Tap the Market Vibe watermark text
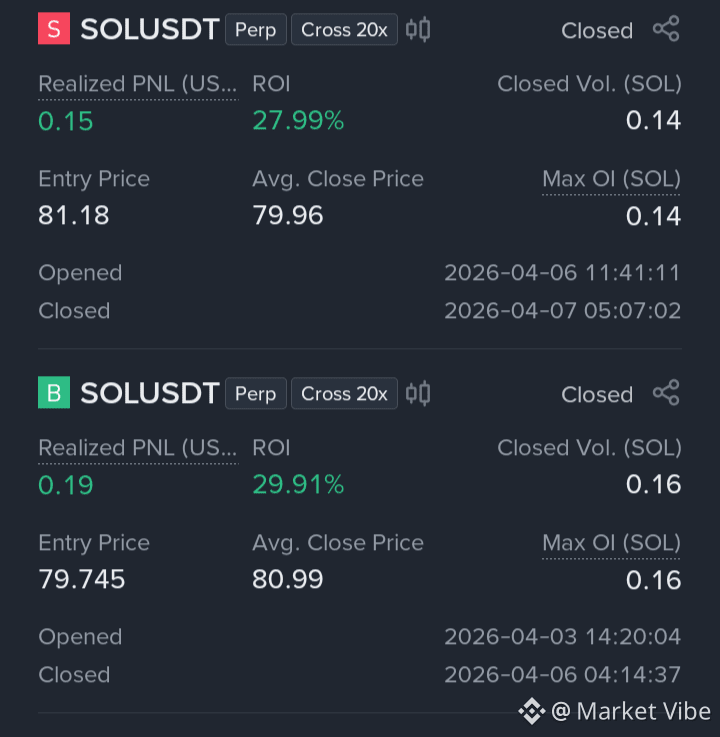 631,711
